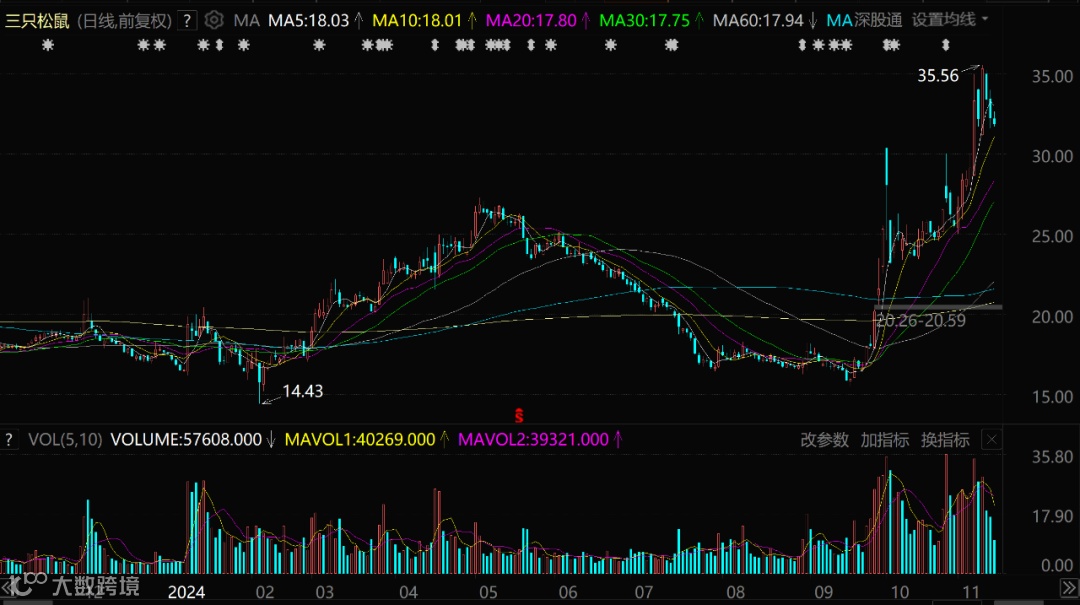Click the 换指标 button
1080x605 pixels.
click(945, 440)
